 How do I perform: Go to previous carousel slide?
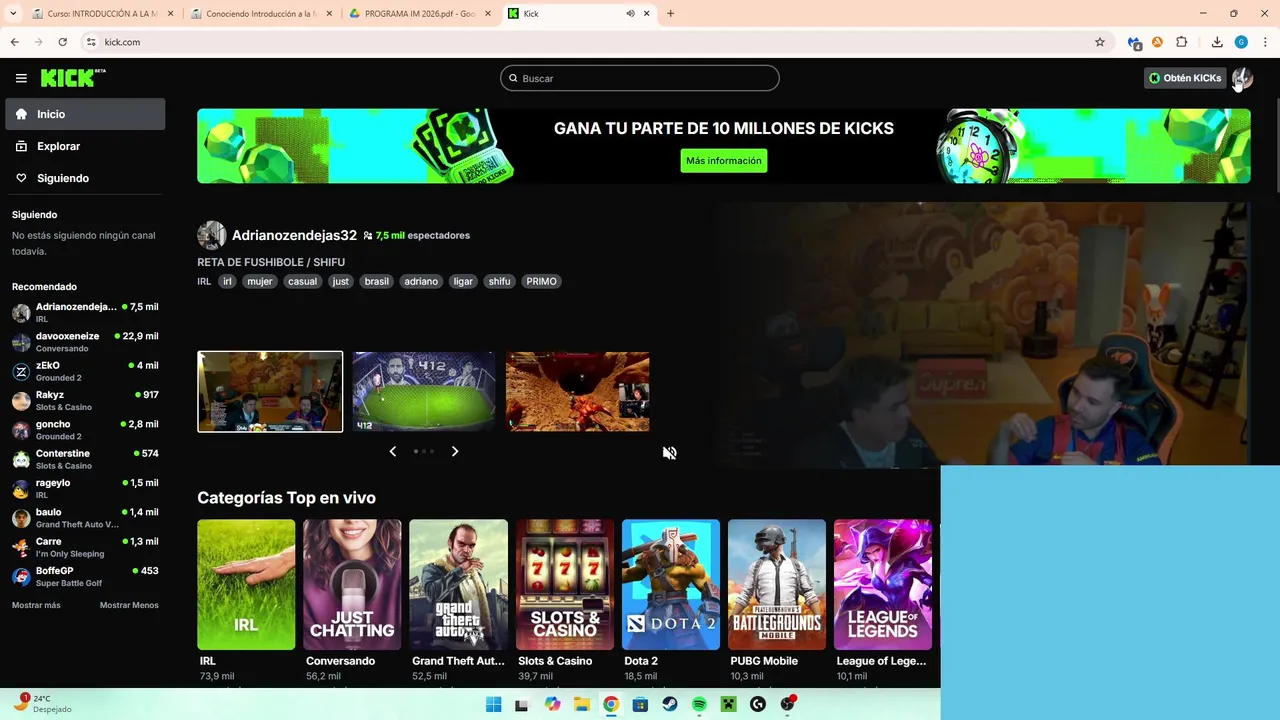(x=392, y=451)
